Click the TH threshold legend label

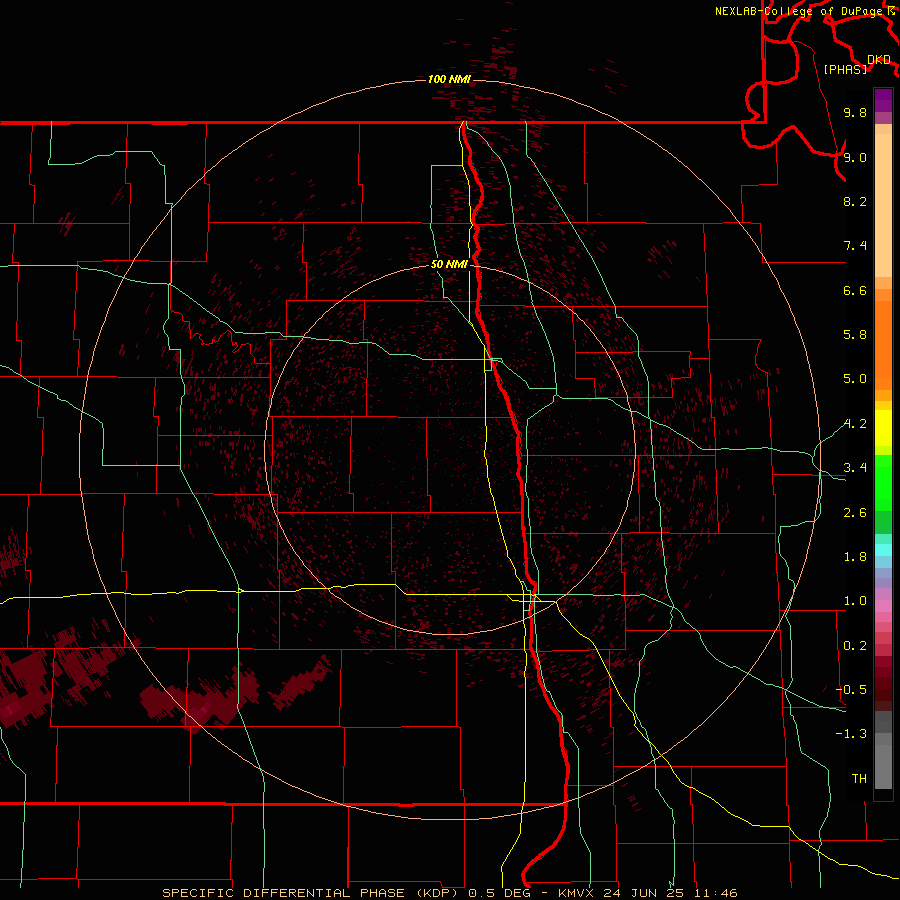pyautogui.click(x=859, y=779)
